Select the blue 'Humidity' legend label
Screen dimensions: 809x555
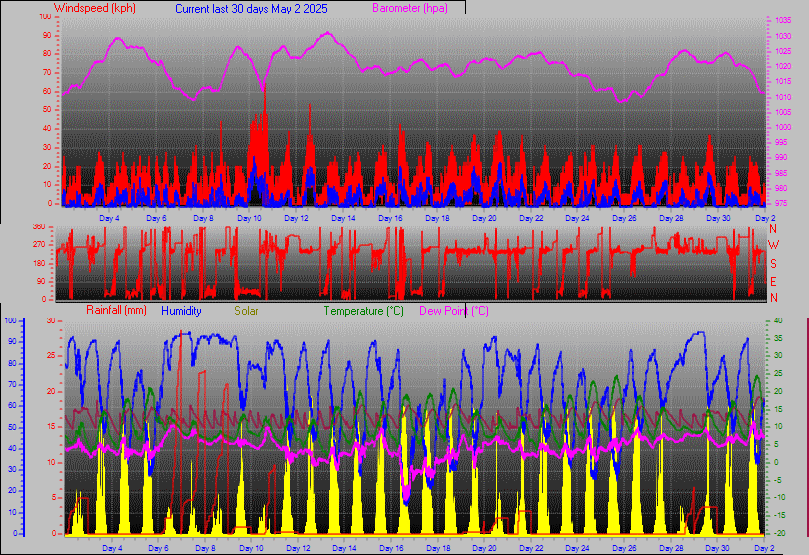181,311
